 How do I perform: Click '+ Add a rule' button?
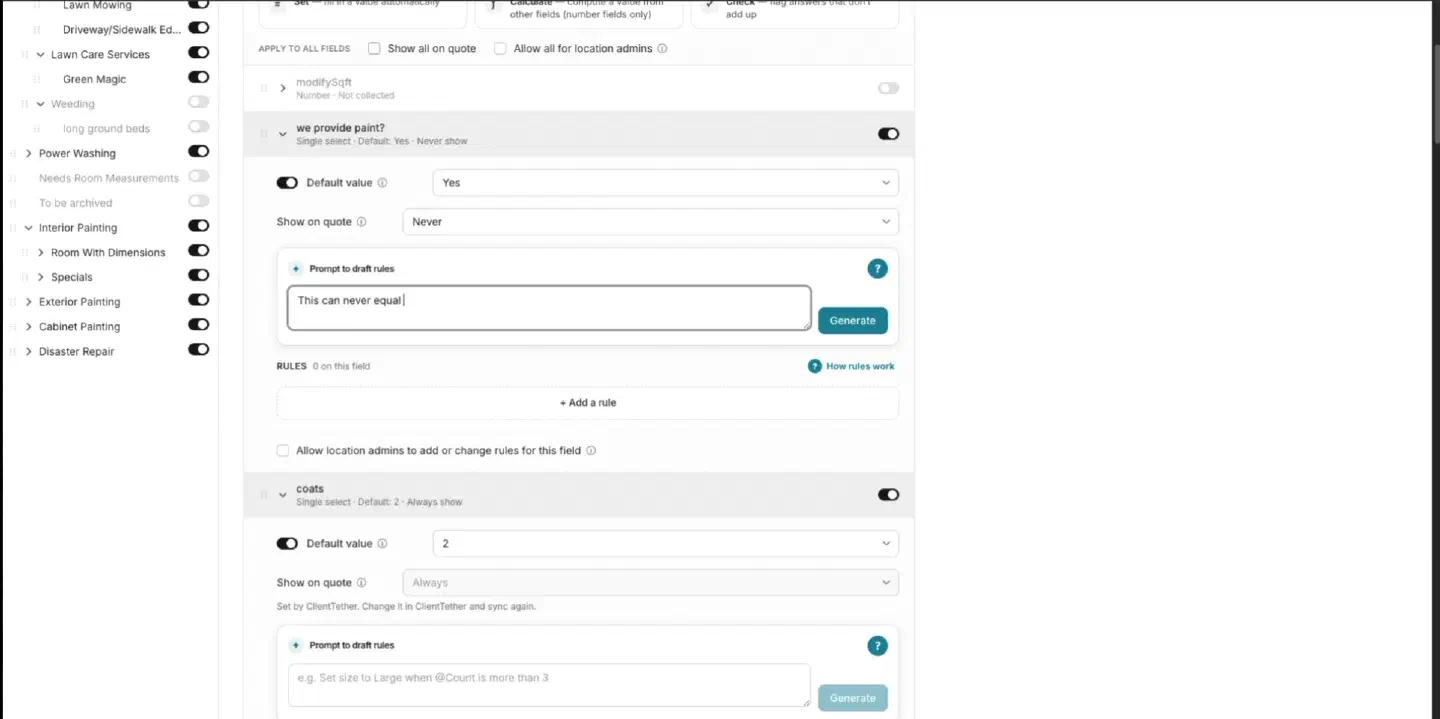coord(588,403)
